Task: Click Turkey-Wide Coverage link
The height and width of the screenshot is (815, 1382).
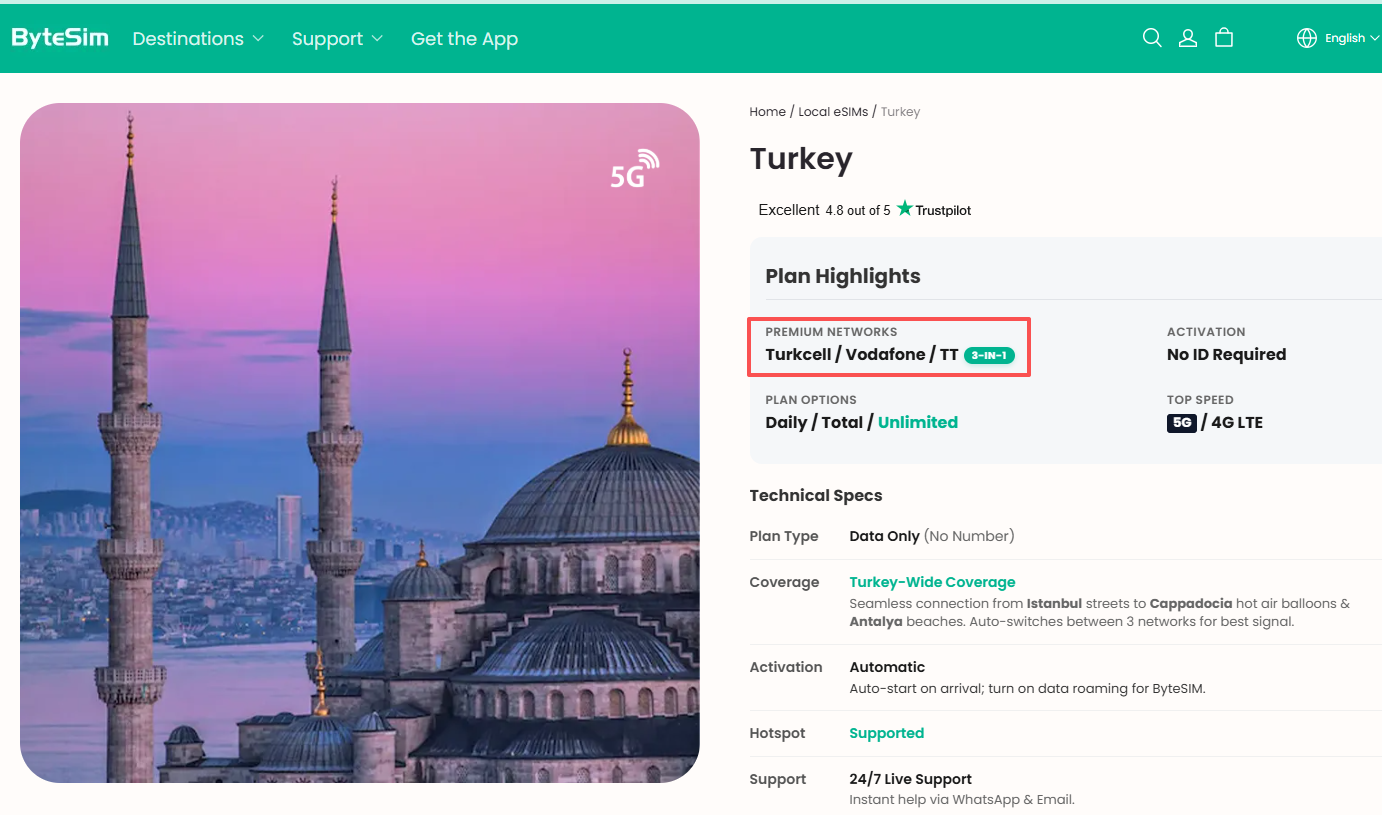Action: (x=932, y=582)
